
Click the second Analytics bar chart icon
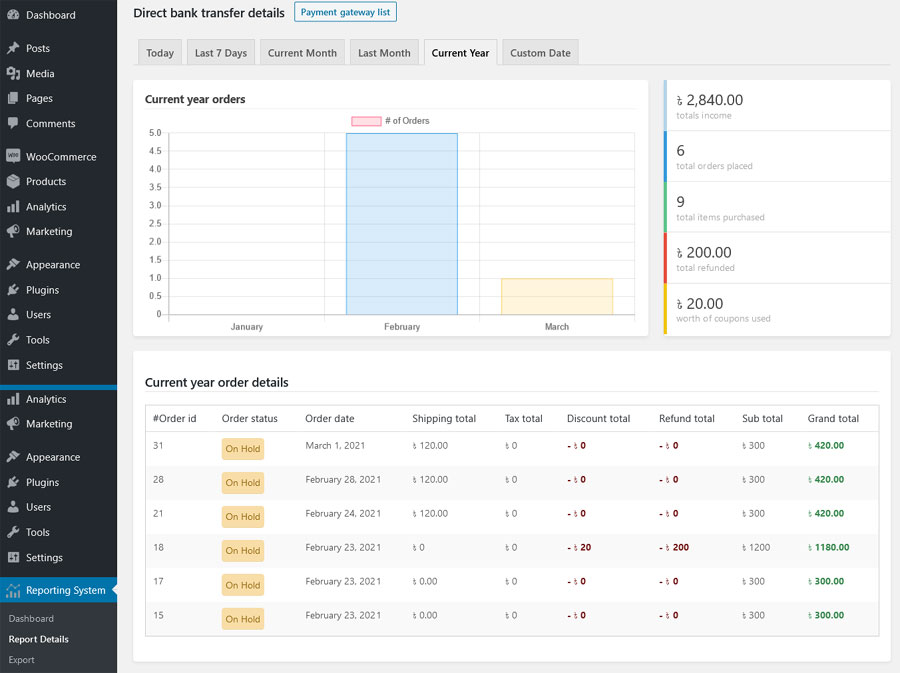coord(13,399)
